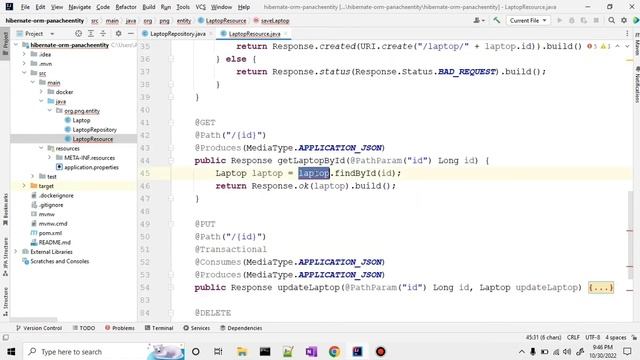
Task: Open the user account icon dropdown
Action: (478, 20)
